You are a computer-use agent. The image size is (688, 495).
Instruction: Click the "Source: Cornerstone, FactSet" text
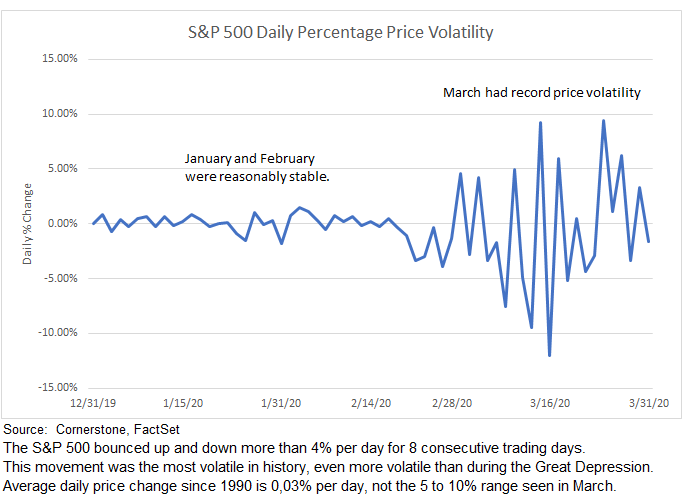click(97, 428)
